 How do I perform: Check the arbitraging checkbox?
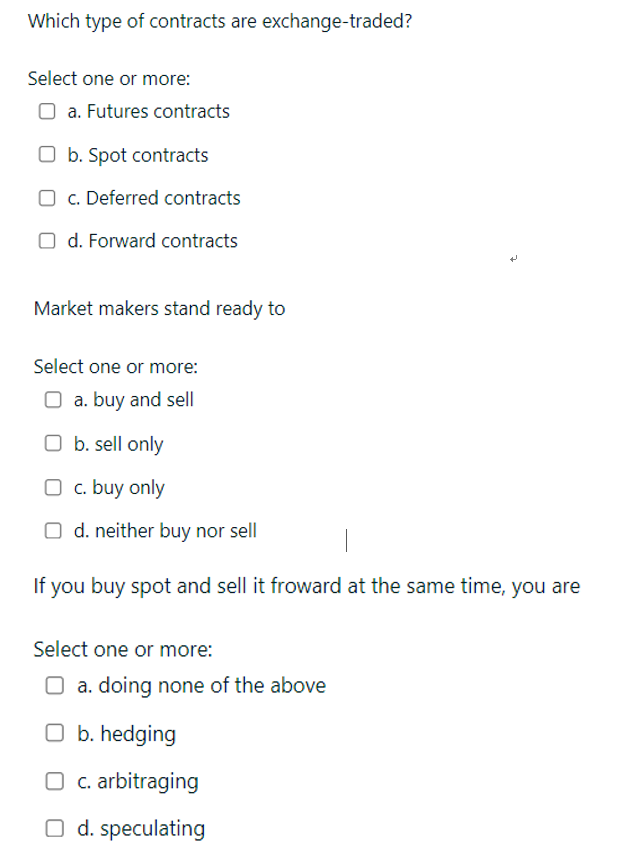pos(55,780)
